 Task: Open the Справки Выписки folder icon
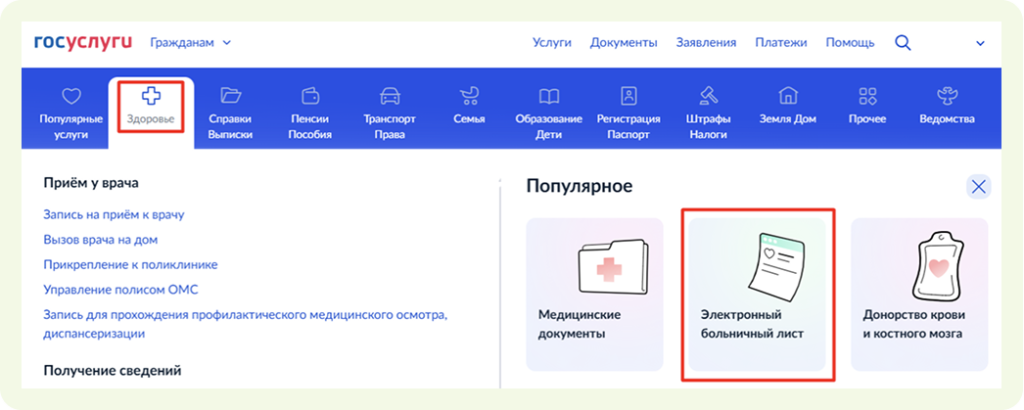pos(230,97)
